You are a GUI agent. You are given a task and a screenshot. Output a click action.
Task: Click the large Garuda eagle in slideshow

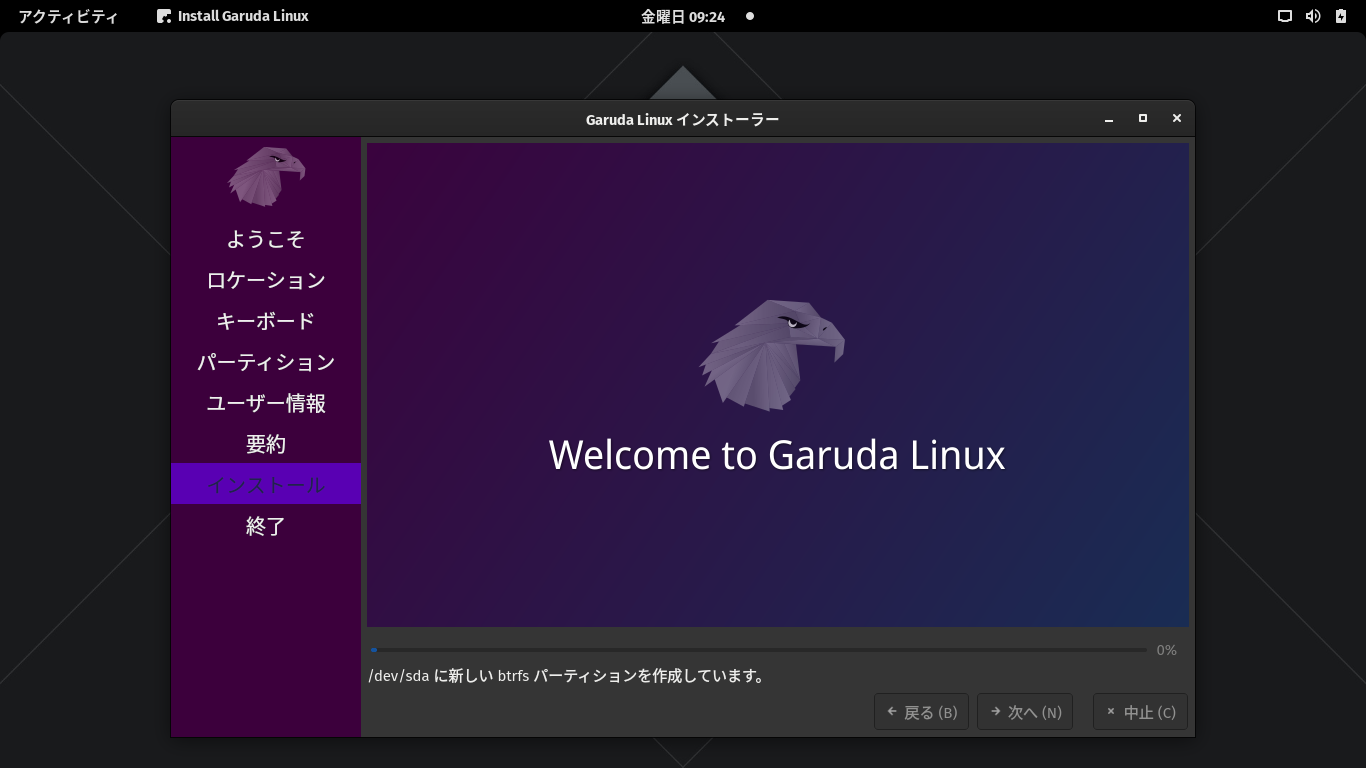pyautogui.click(x=772, y=355)
